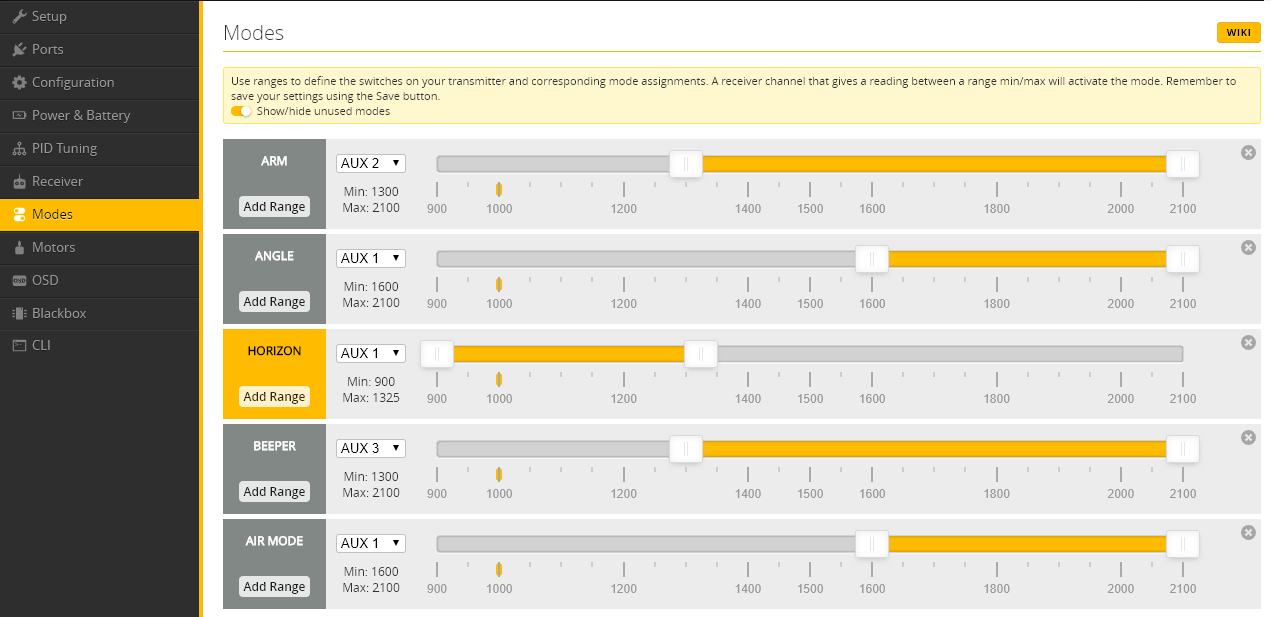Click the HORIZON maximum range handle

(x=700, y=354)
